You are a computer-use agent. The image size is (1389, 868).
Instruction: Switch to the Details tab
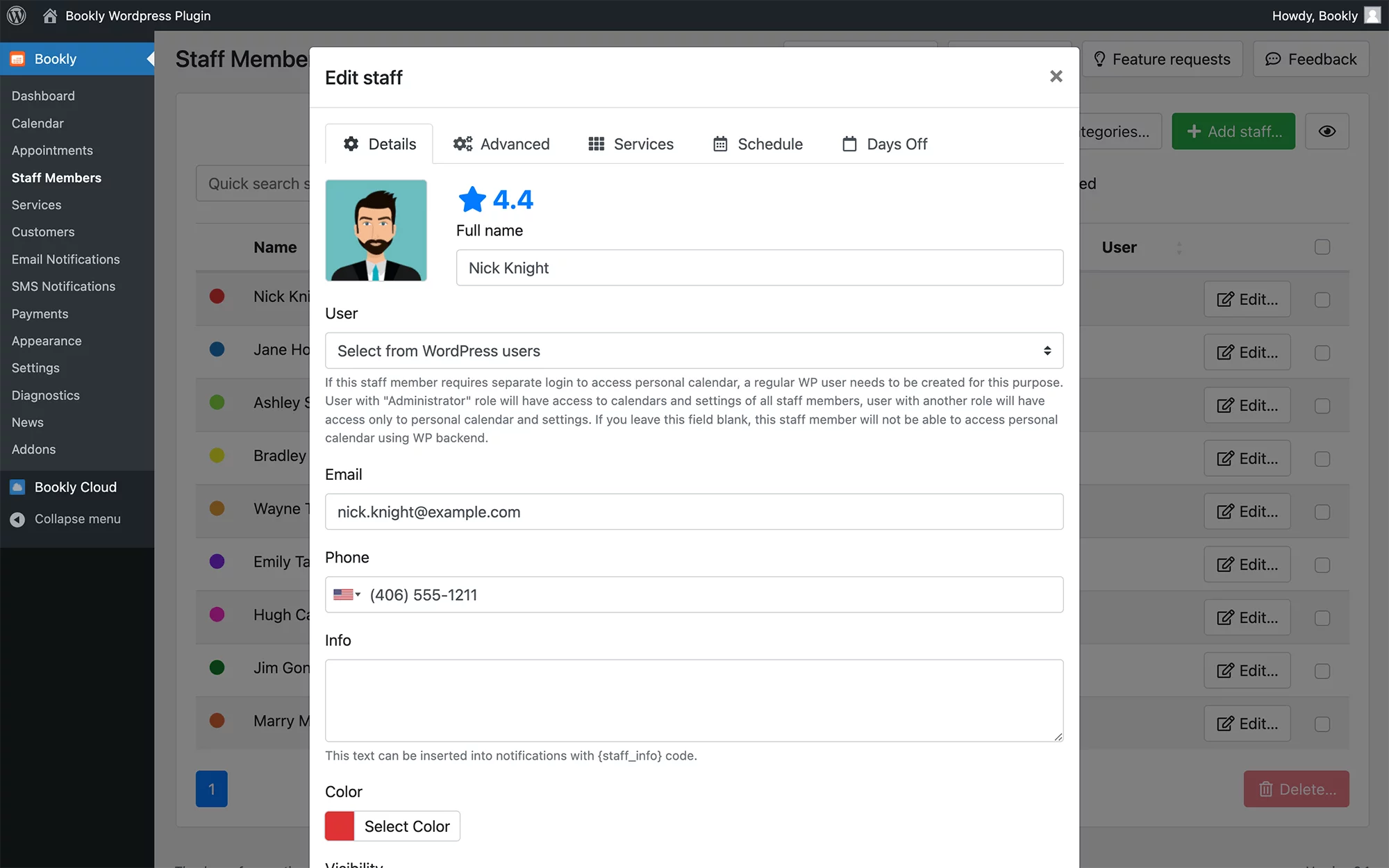click(379, 144)
